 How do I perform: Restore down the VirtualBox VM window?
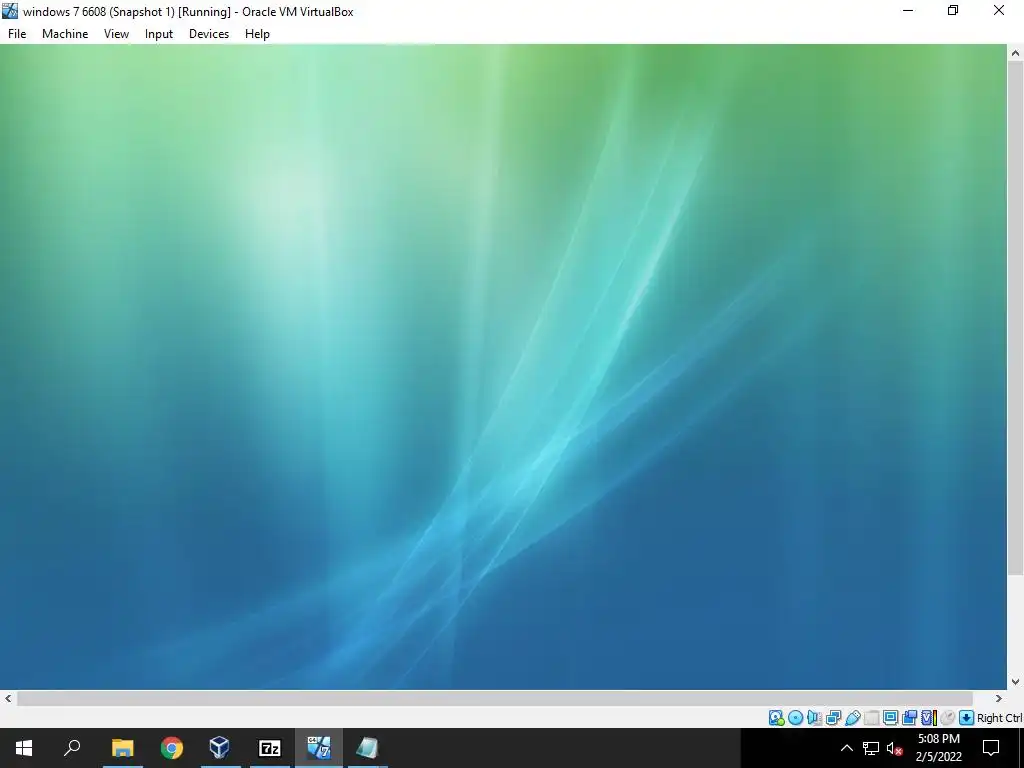click(x=953, y=10)
